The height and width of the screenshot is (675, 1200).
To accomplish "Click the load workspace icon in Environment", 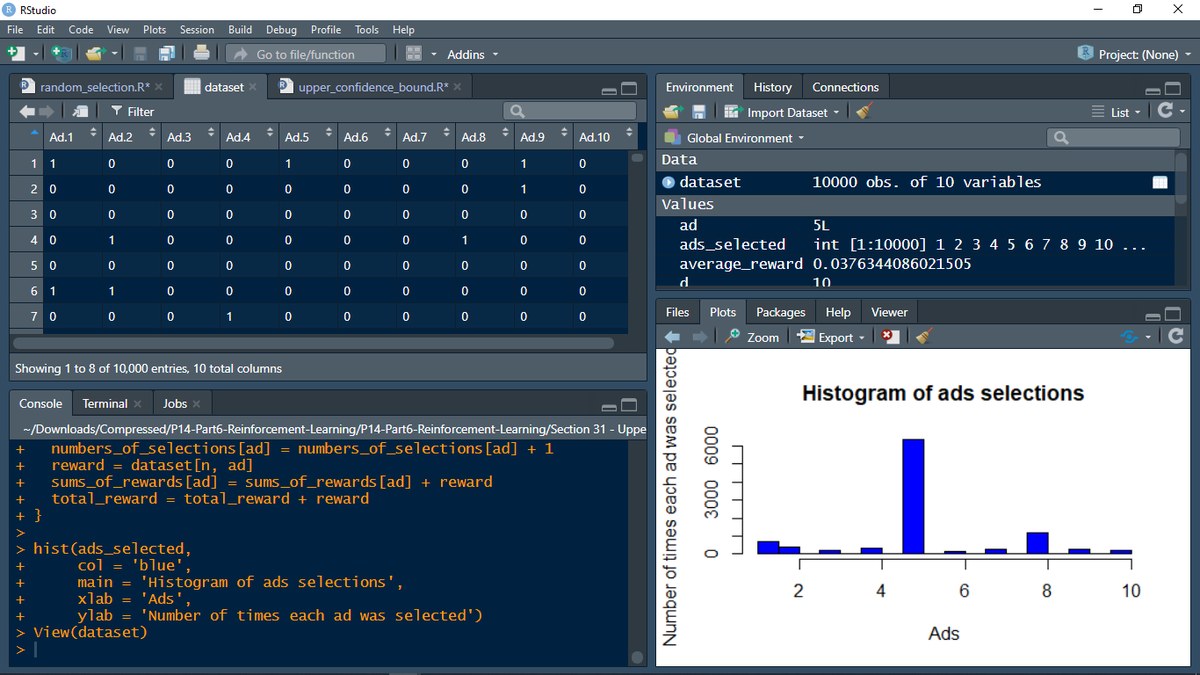I will (x=674, y=112).
